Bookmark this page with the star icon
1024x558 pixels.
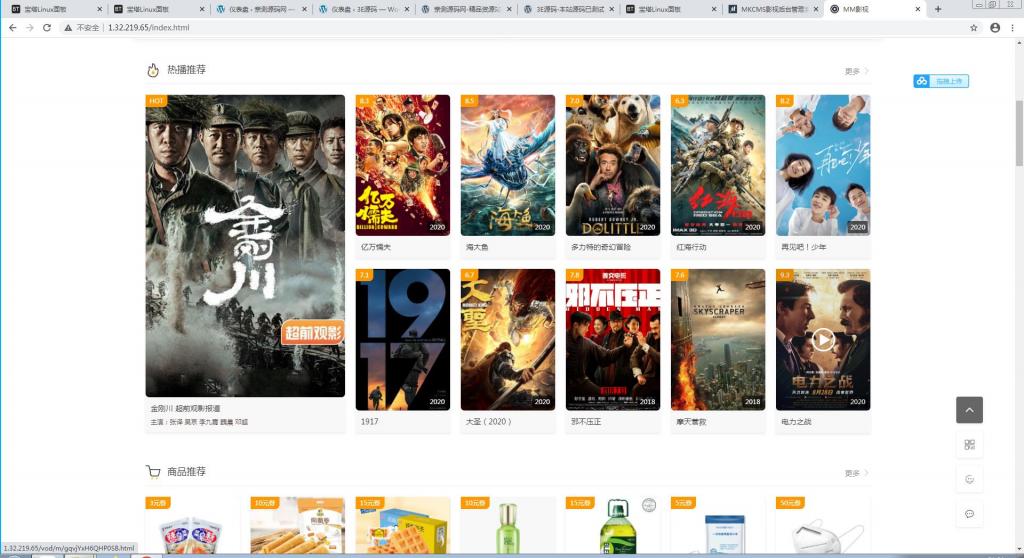click(974, 28)
